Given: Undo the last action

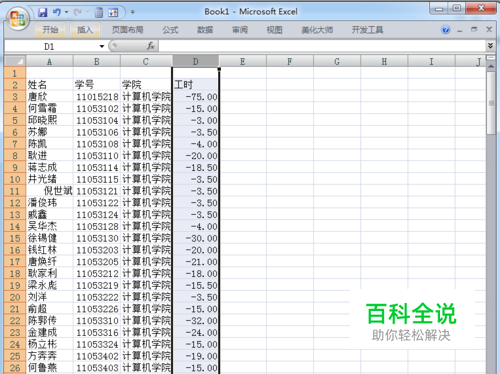Looking at the screenshot, I should [57, 12].
